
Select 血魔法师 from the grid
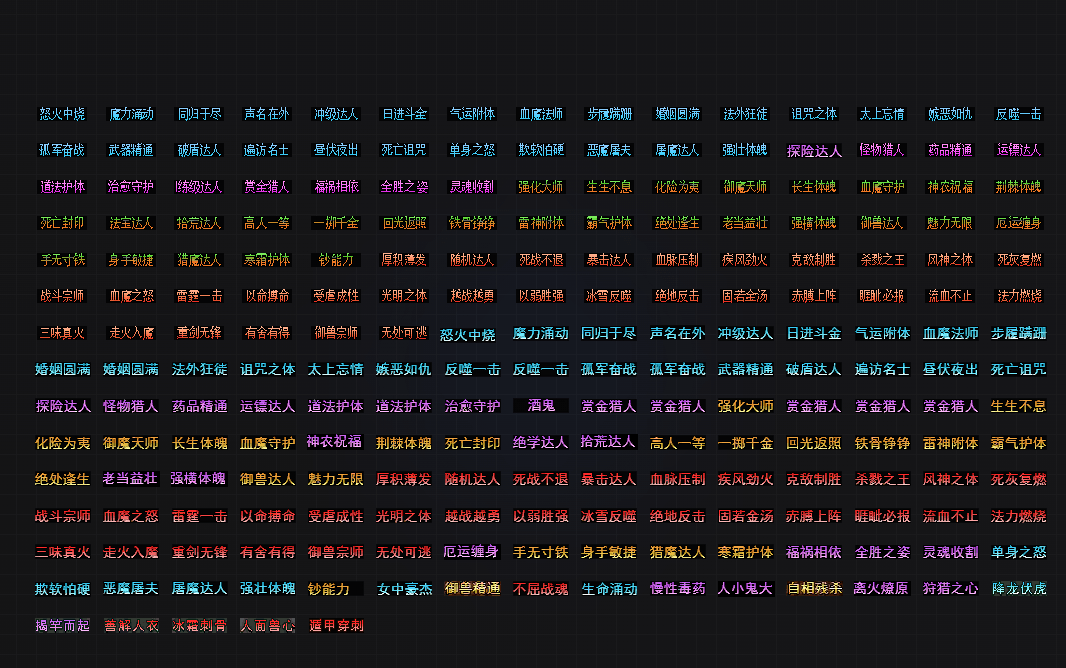[x=540, y=114]
